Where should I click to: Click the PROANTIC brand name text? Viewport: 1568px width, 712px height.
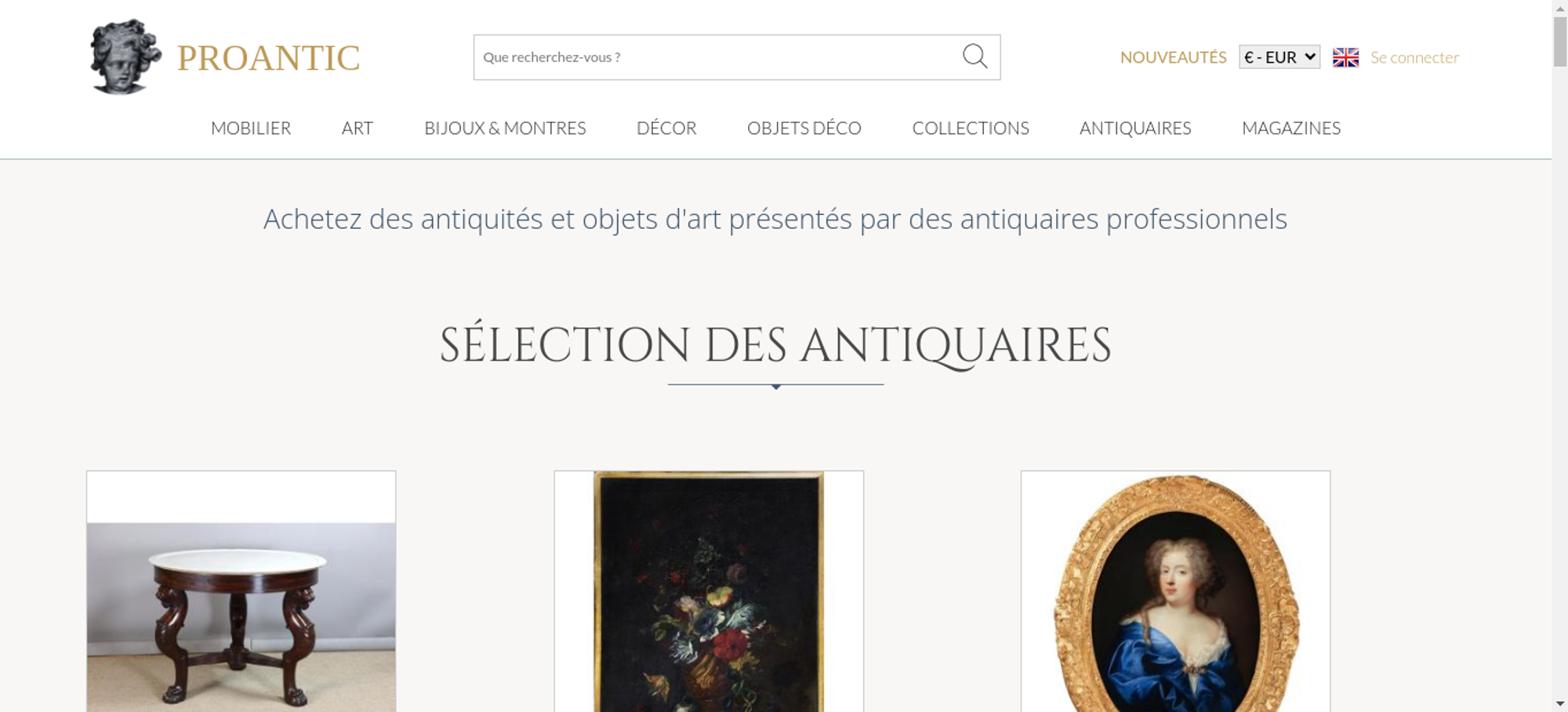(x=268, y=58)
